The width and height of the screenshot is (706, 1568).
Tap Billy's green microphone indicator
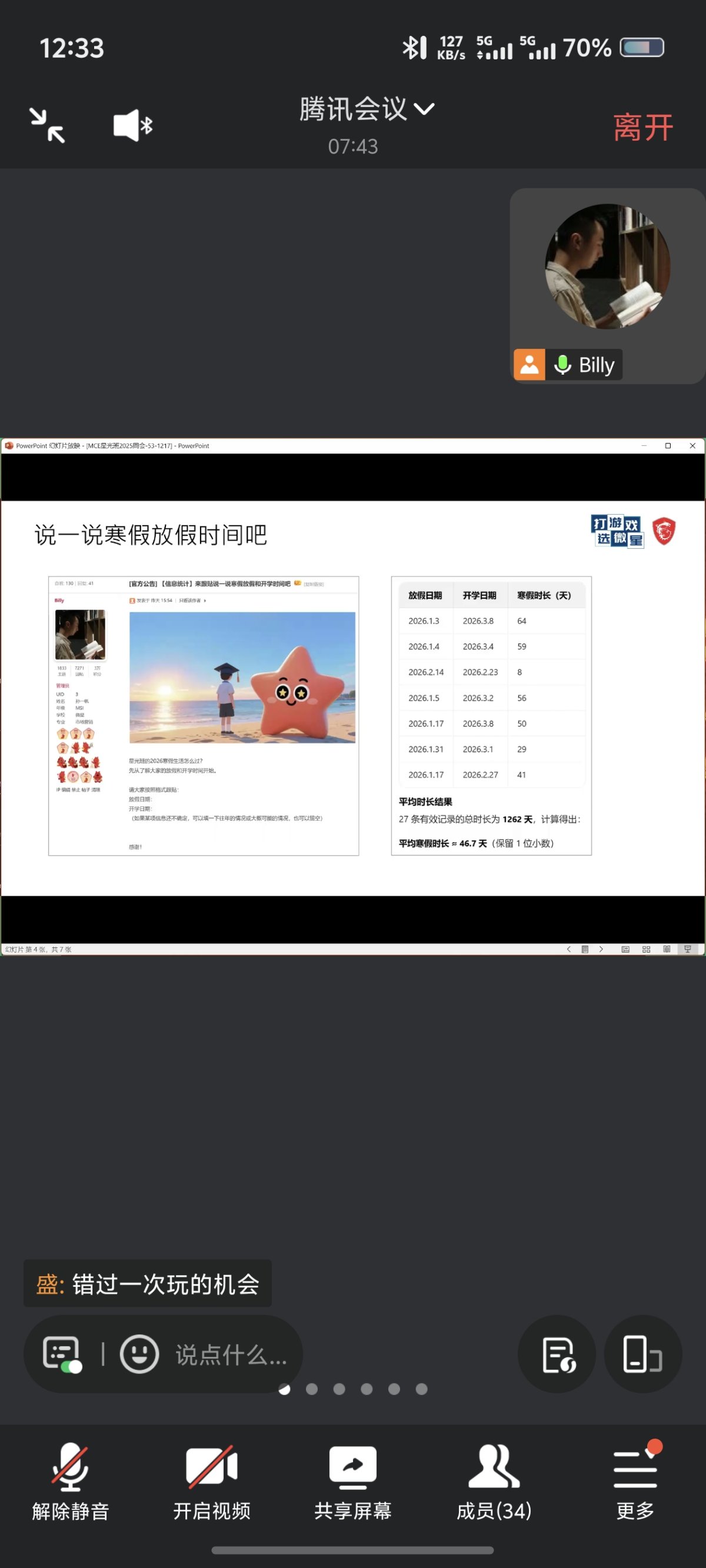pos(562,365)
